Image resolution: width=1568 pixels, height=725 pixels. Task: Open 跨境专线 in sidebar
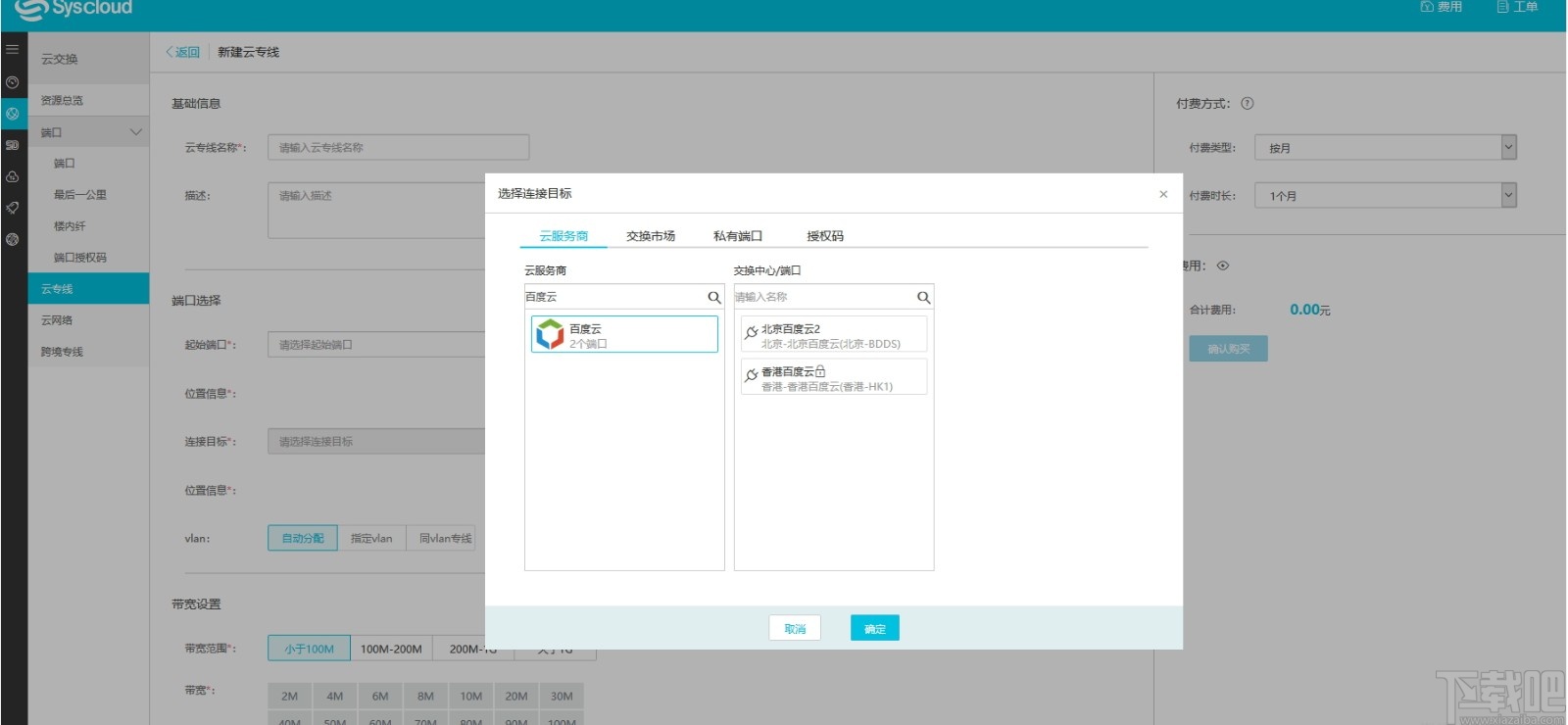click(62, 352)
